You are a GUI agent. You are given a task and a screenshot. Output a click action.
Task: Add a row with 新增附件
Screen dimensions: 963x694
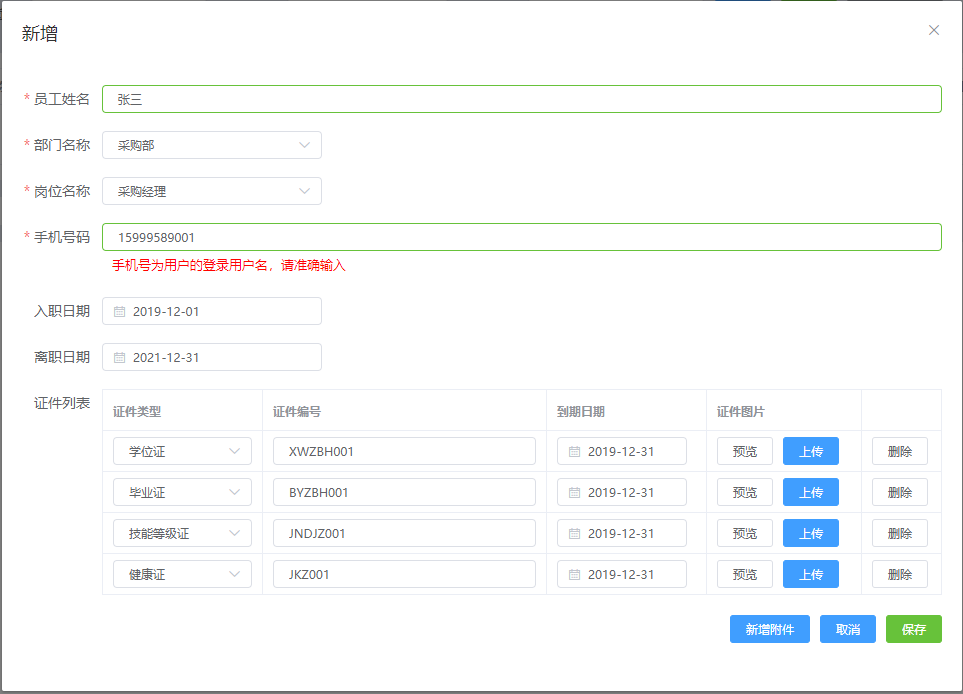pyautogui.click(x=769, y=629)
